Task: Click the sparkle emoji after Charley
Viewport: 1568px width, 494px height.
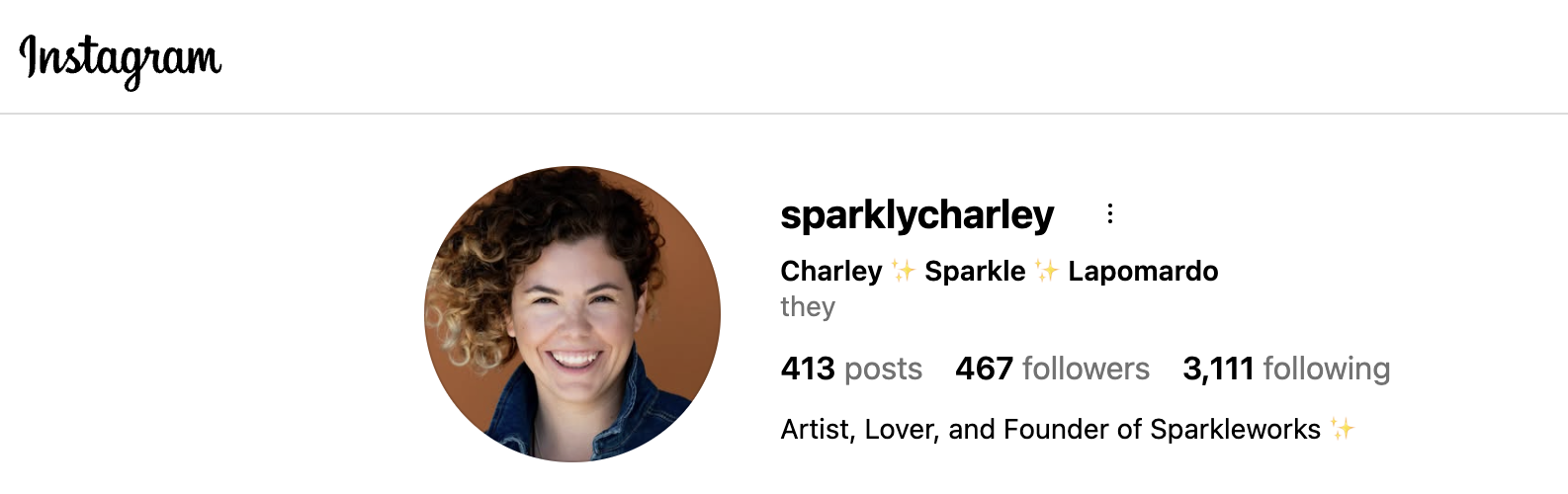Action: click(x=904, y=271)
